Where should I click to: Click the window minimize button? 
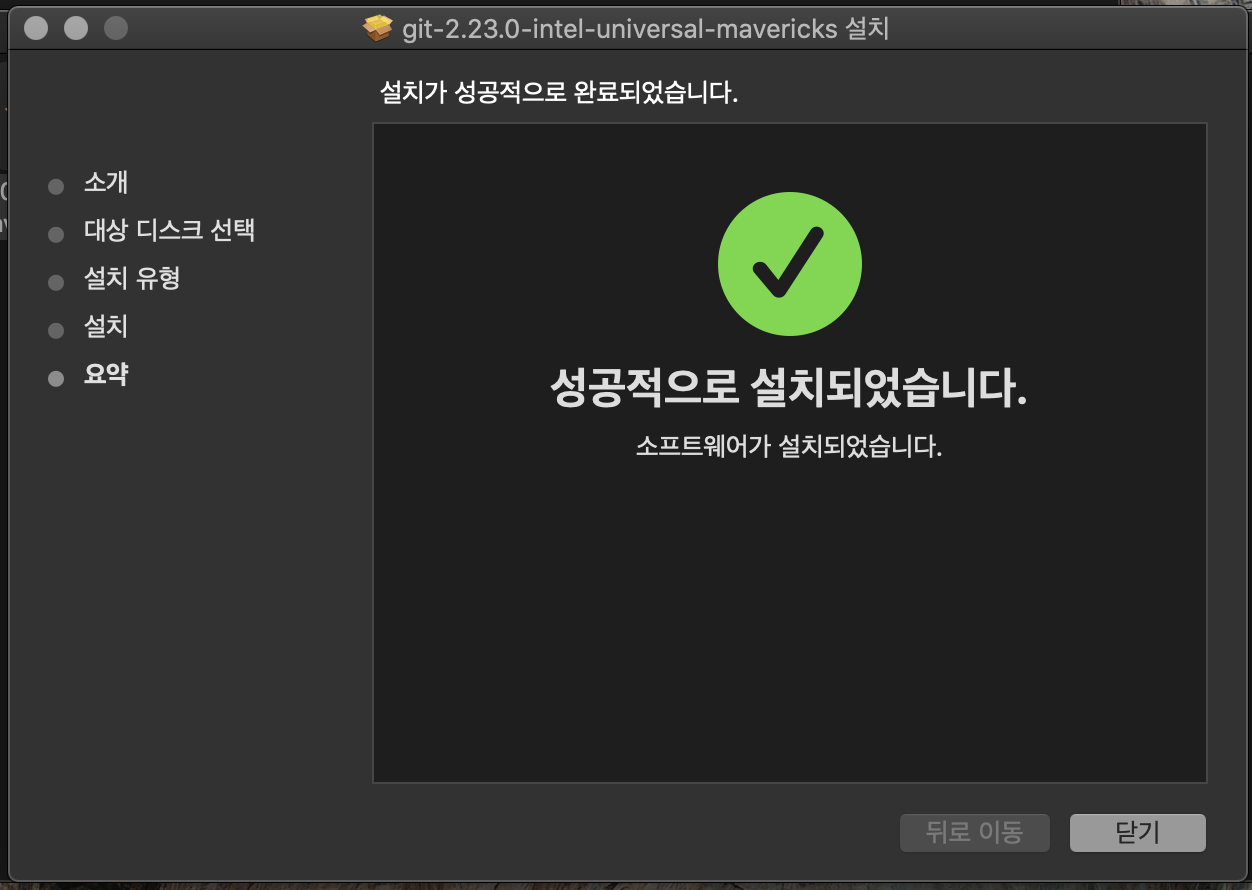(x=76, y=28)
